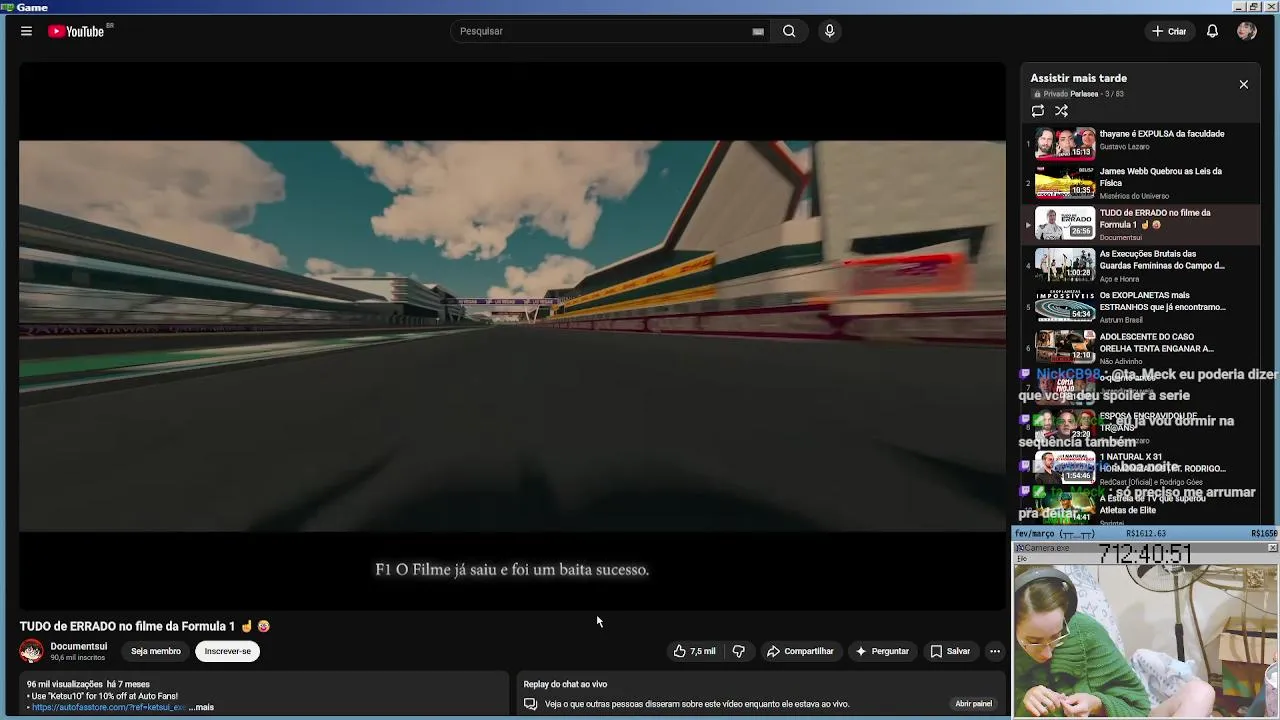1280x720 pixels.
Task: Click the video player to pause
Action: [512, 335]
